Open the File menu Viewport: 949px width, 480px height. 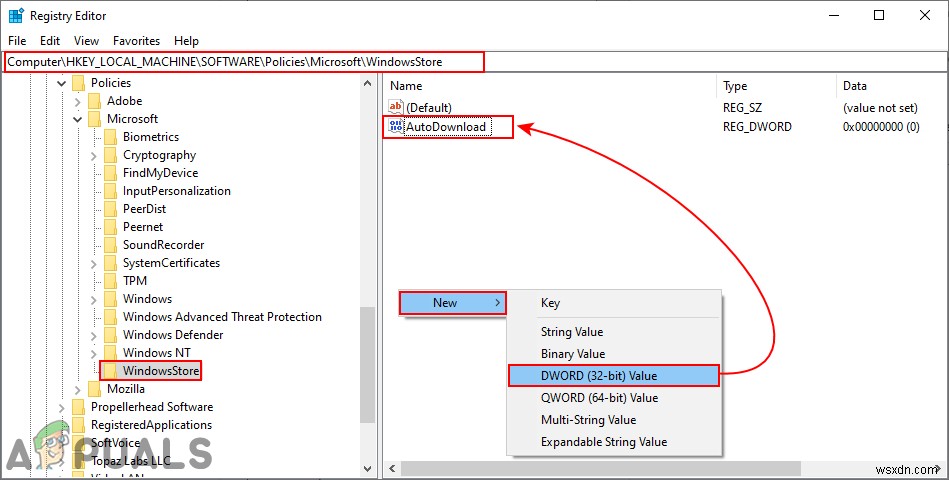pos(17,41)
